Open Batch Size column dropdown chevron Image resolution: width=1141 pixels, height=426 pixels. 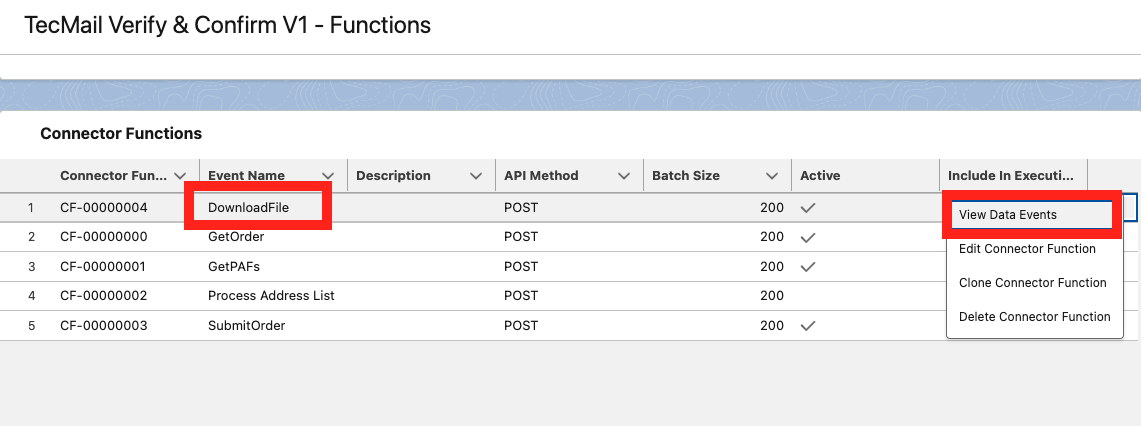tap(773, 175)
